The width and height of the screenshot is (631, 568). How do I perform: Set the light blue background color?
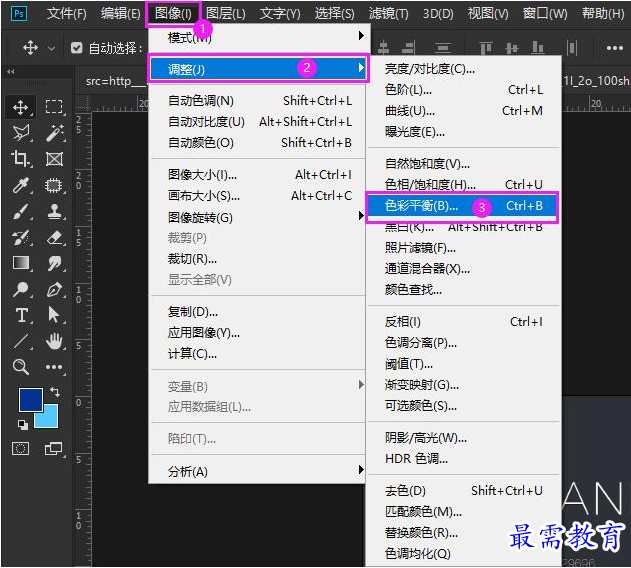click(x=50, y=420)
